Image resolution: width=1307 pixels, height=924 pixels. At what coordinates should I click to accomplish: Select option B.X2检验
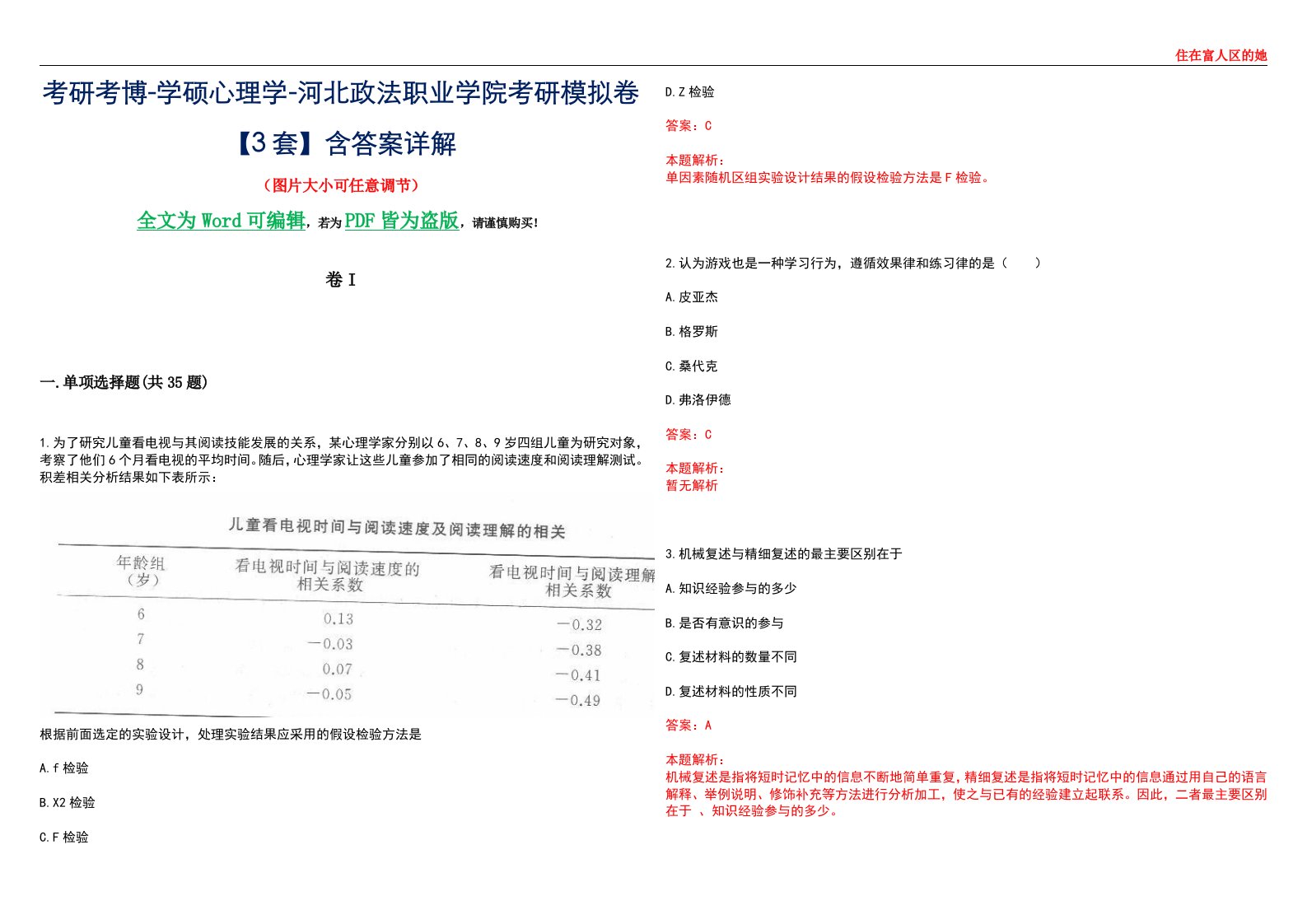(x=68, y=803)
